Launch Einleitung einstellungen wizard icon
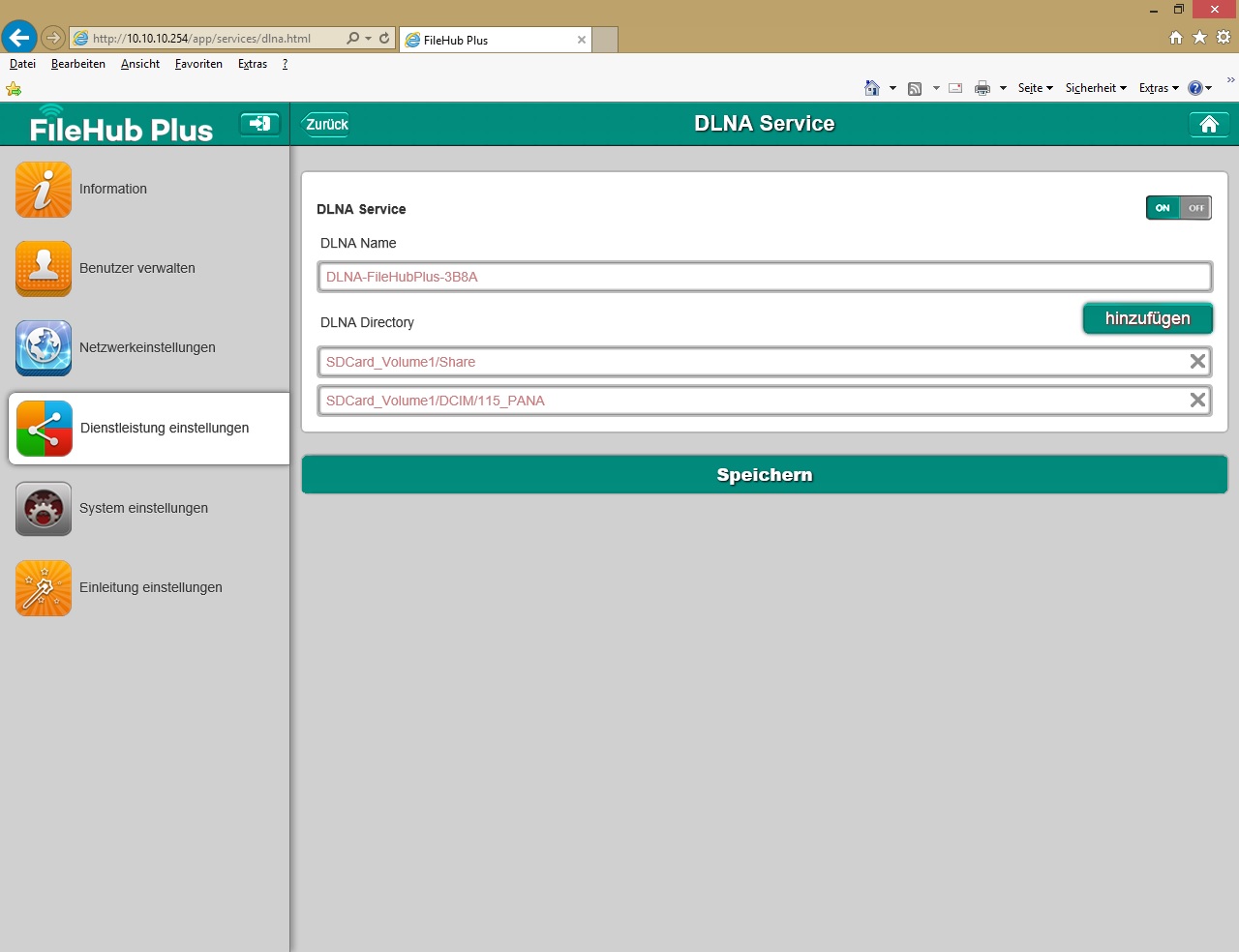Image resolution: width=1239 pixels, height=952 pixels. (x=44, y=588)
